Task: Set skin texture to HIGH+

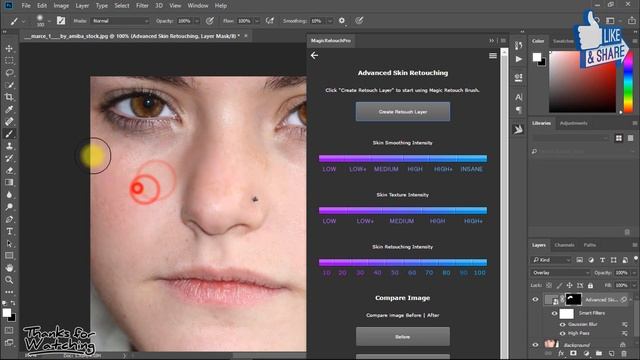Action: click(x=473, y=221)
